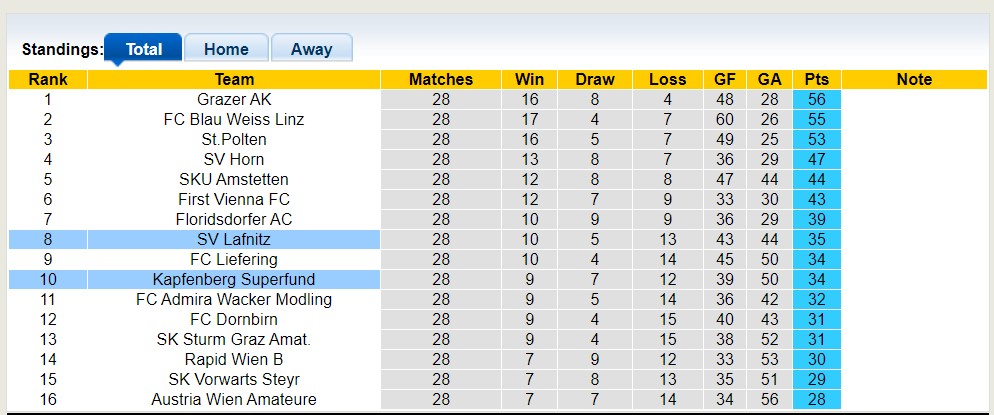Open the Home standings tab
Viewport: 994px width, 415px height.
pyautogui.click(x=226, y=49)
